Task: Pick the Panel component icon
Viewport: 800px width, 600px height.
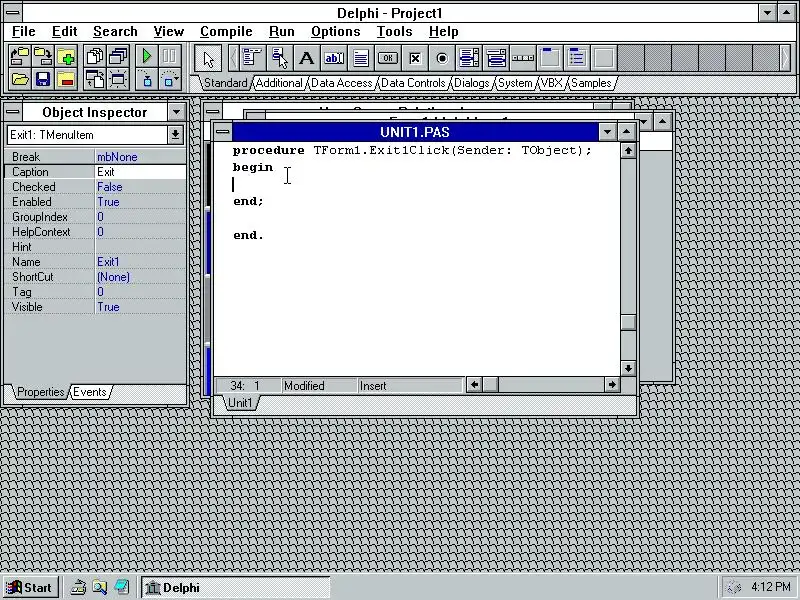Action: (x=604, y=58)
